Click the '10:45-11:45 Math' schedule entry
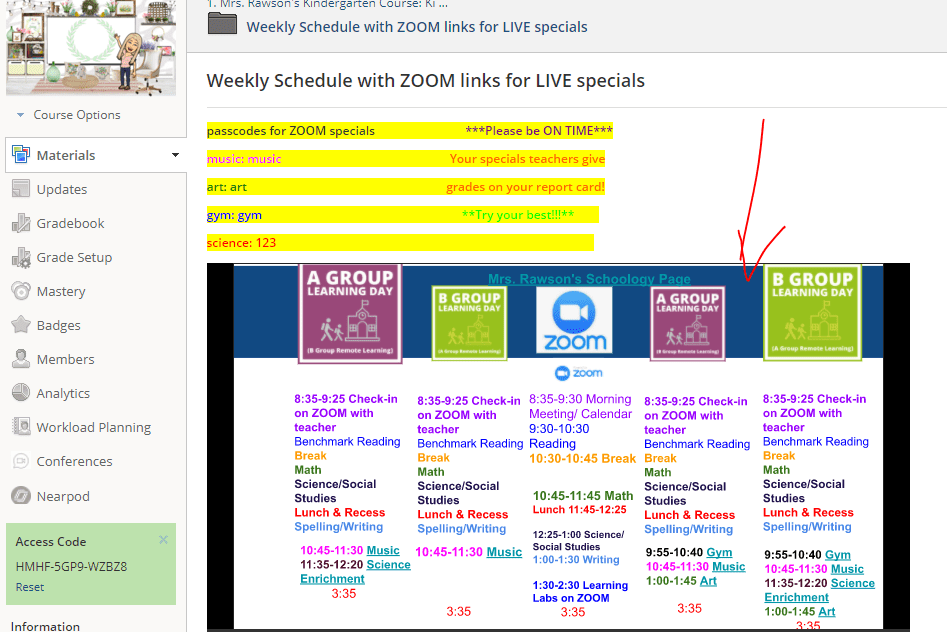This screenshot has height=632, width=947. [583, 496]
